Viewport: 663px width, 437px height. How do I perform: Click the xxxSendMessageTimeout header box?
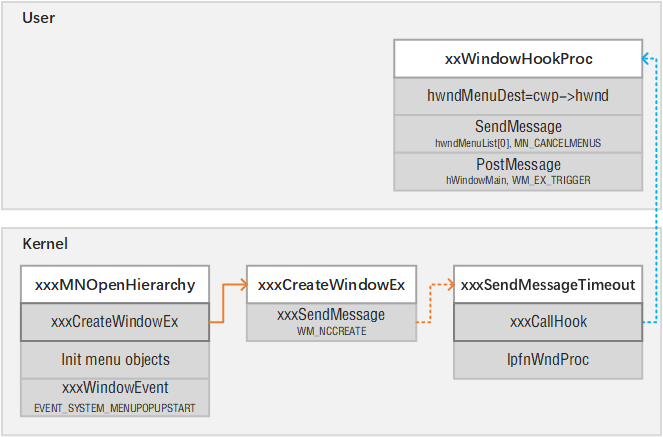[546, 285]
